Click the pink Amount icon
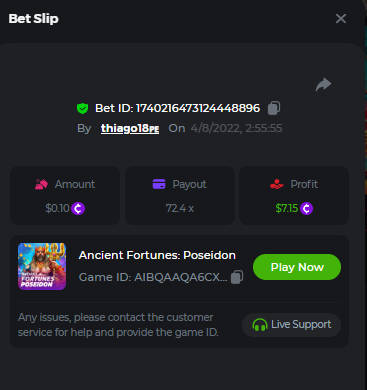Screen dimensions: 367x390 [x=41, y=184]
